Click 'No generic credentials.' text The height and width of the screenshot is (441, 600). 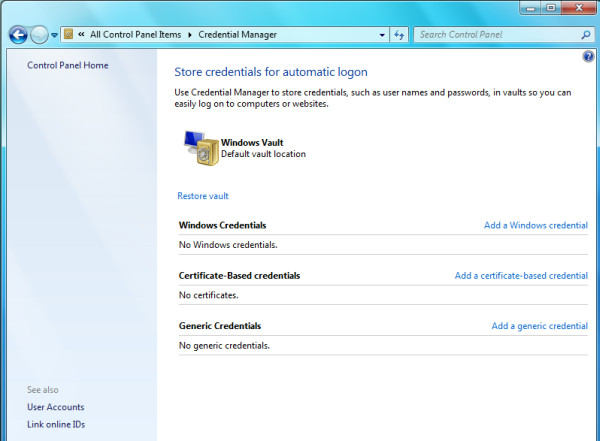pos(224,346)
